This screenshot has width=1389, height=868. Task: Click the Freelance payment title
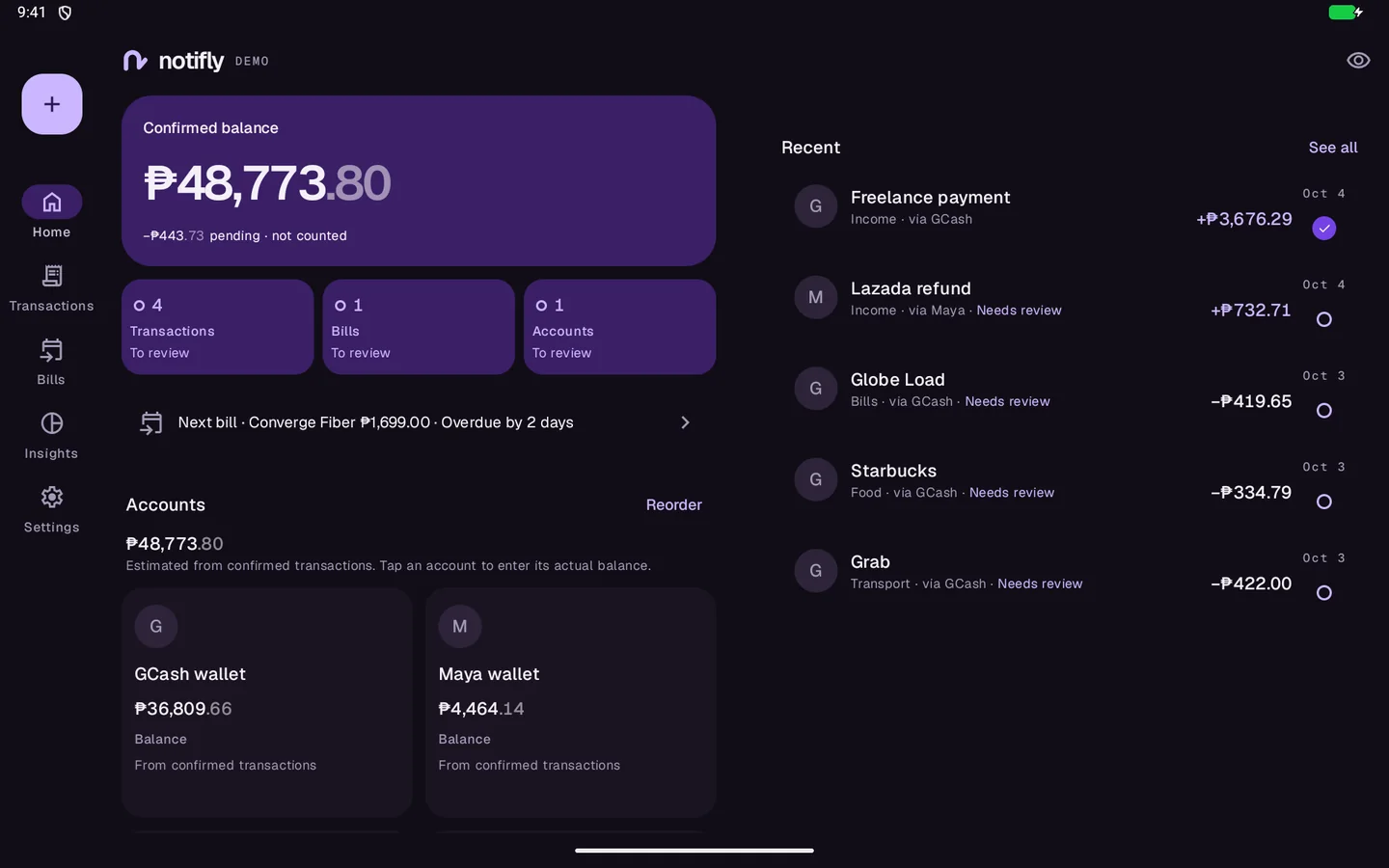tap(930, 197)
